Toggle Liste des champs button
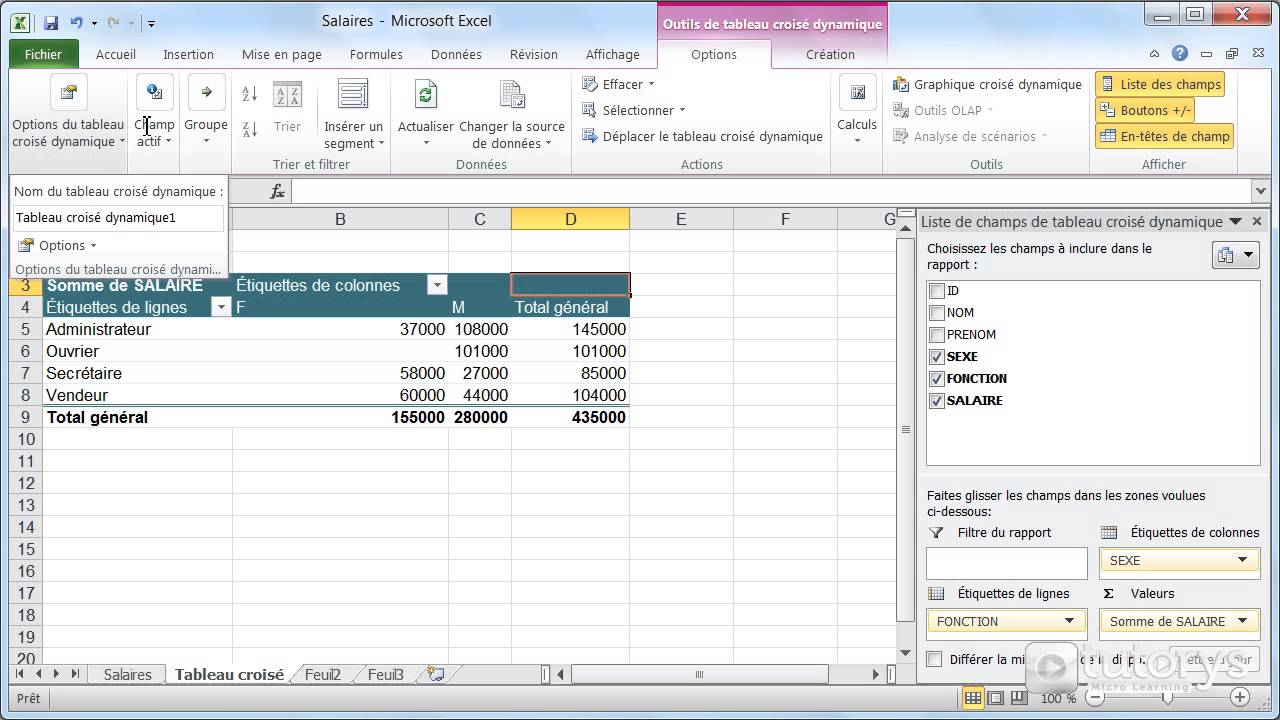The width and height of the screenshot is (1280, 720). (1160, 84)
